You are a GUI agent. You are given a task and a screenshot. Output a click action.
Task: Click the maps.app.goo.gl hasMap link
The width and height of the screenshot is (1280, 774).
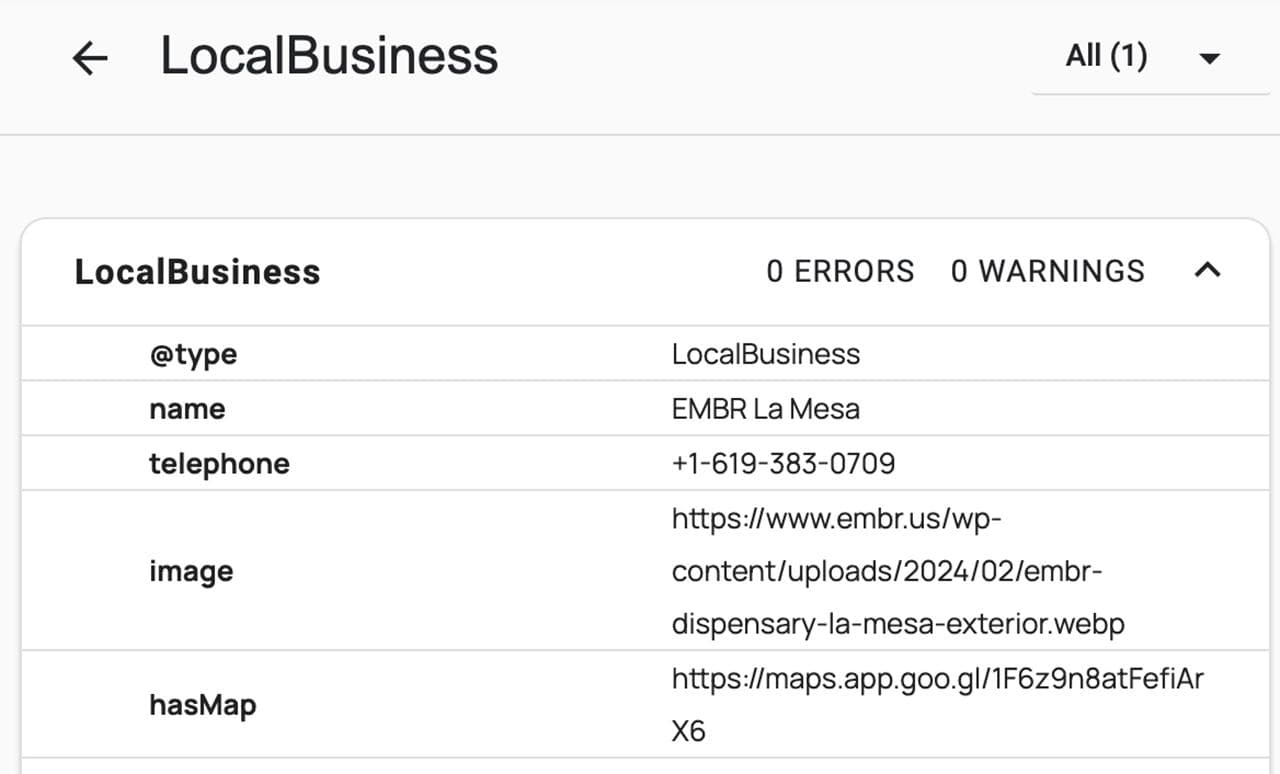coord(937,679)
